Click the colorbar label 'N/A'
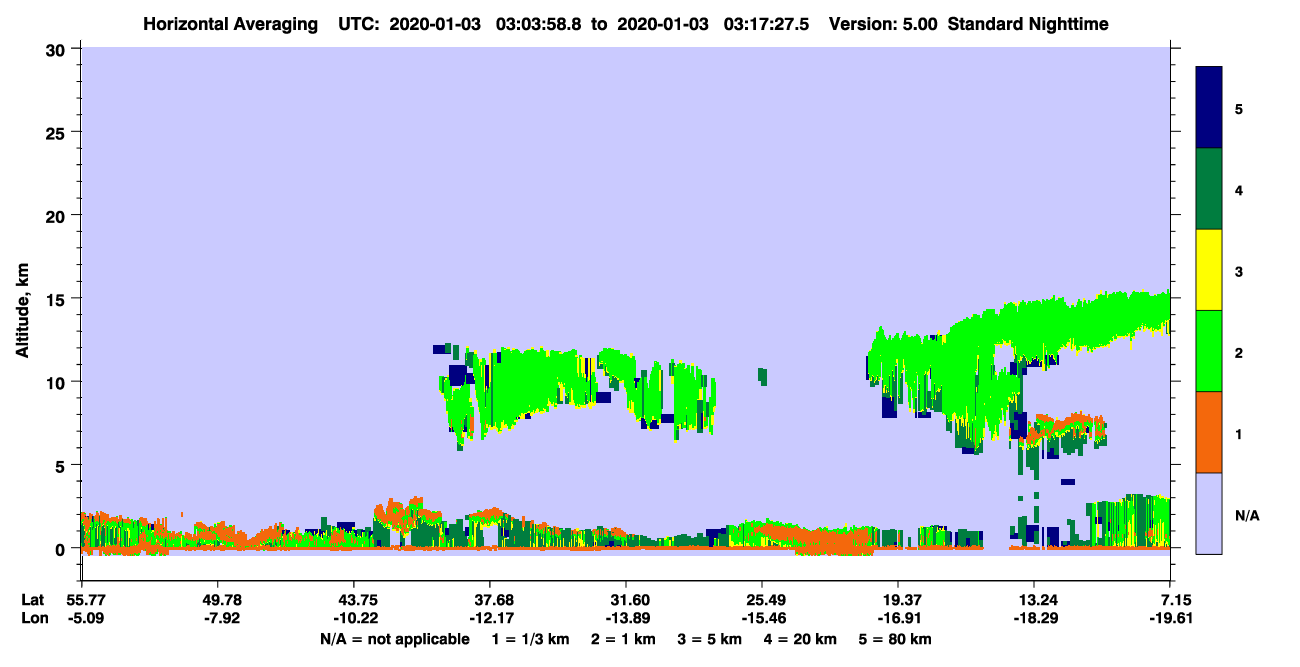 (1247, 515)
